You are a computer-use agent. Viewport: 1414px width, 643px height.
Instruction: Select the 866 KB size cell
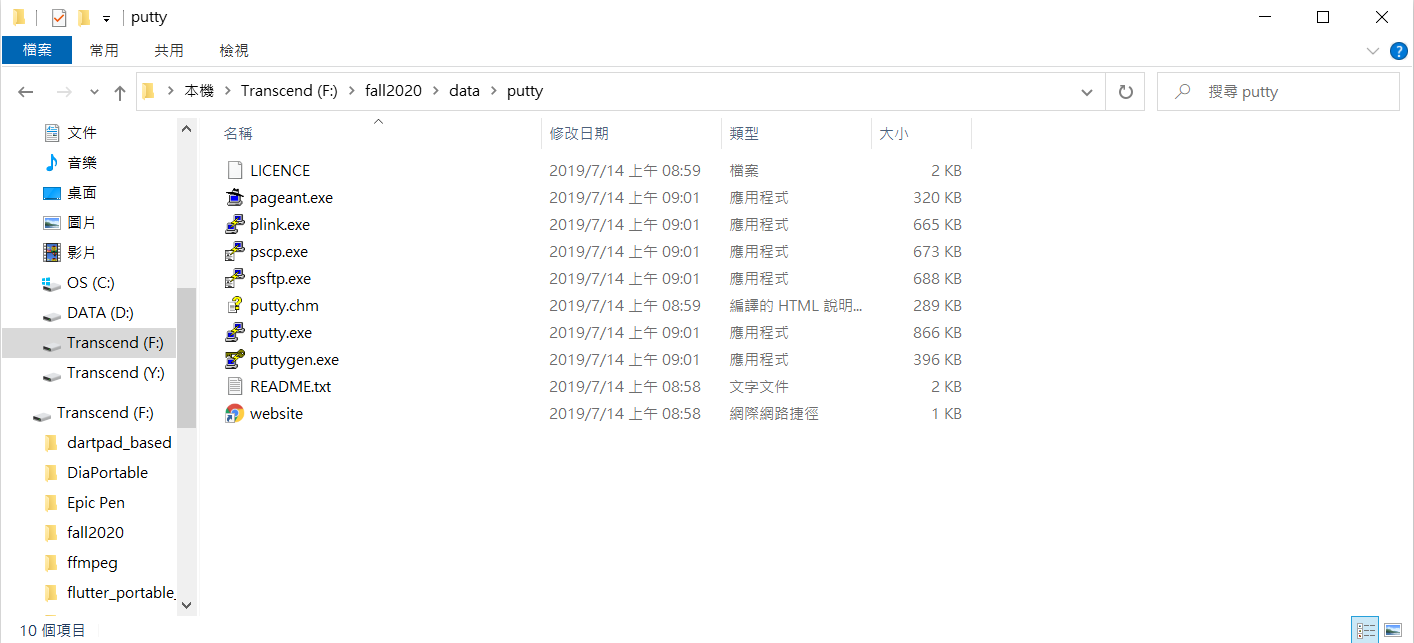pos(937,333)
